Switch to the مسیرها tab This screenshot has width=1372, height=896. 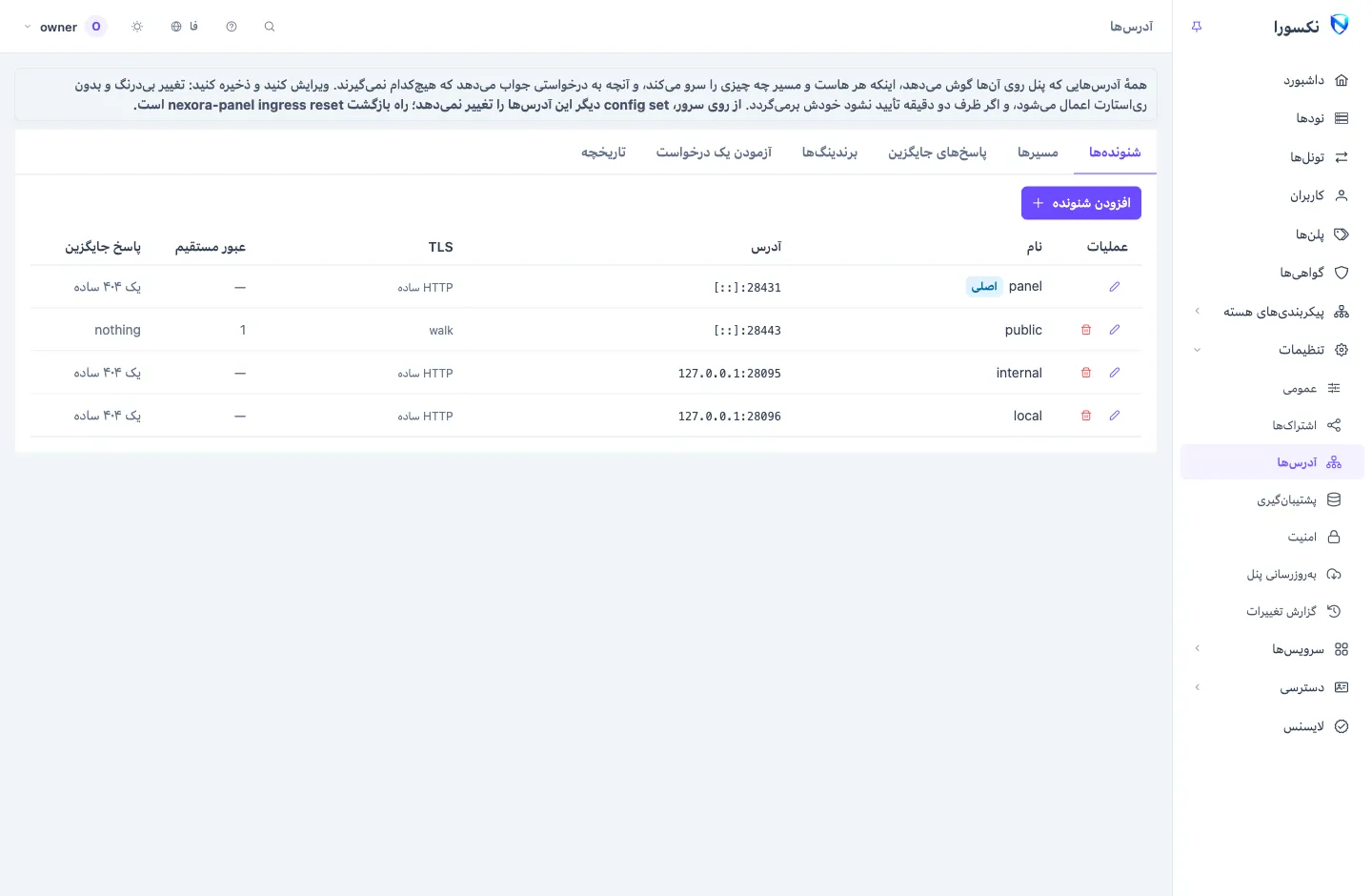(1038, 153)
